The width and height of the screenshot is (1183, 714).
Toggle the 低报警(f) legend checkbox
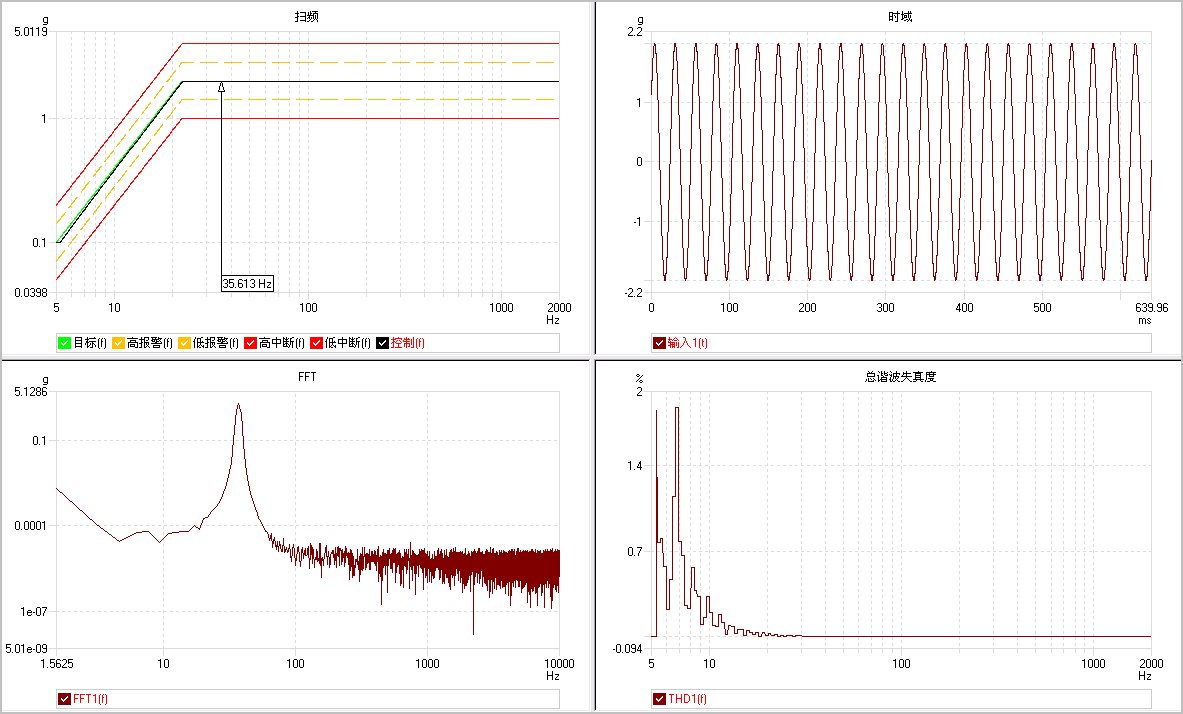pos(184,343)
